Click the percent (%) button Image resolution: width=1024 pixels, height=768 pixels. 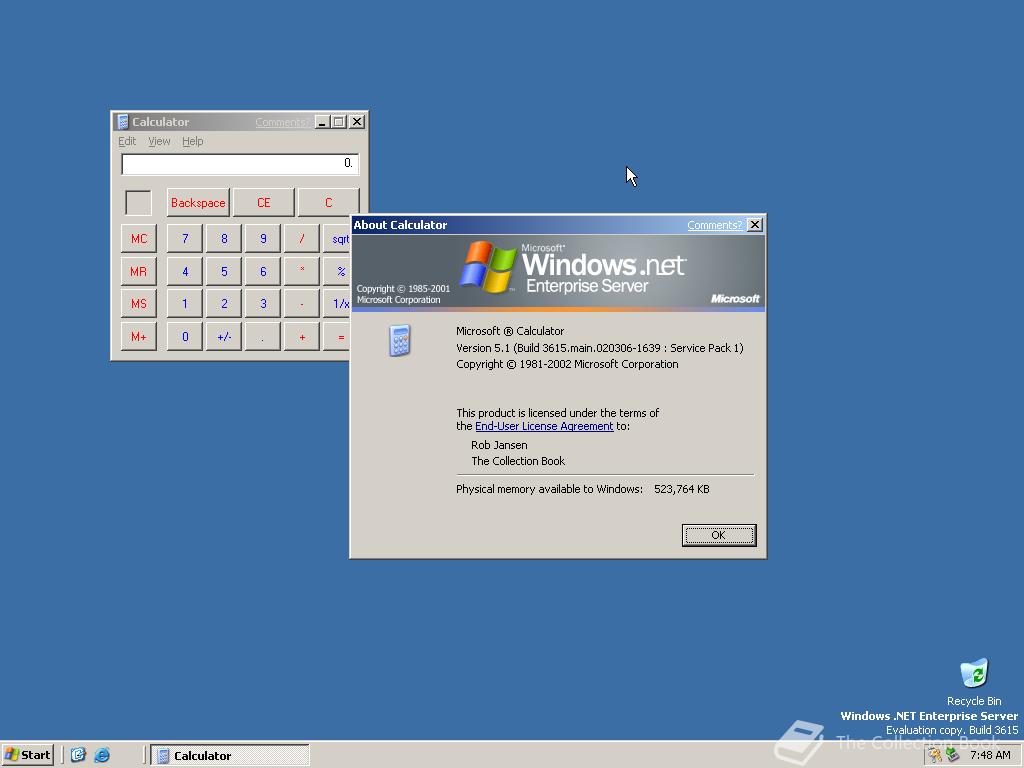pyautogui.click(x=337, y=271)
